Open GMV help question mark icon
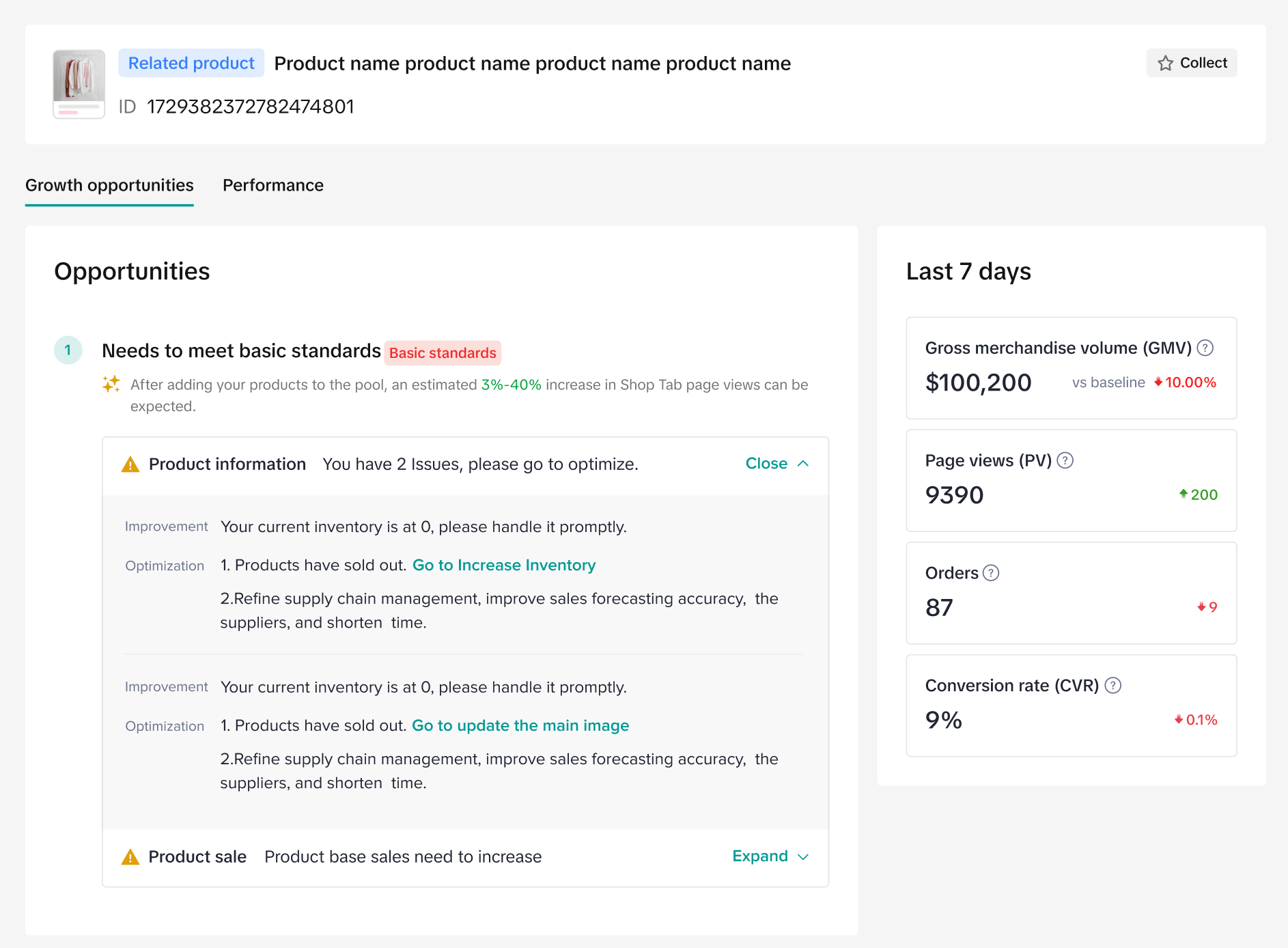This screenshot has height=948, width=1288. [1205, 348]
